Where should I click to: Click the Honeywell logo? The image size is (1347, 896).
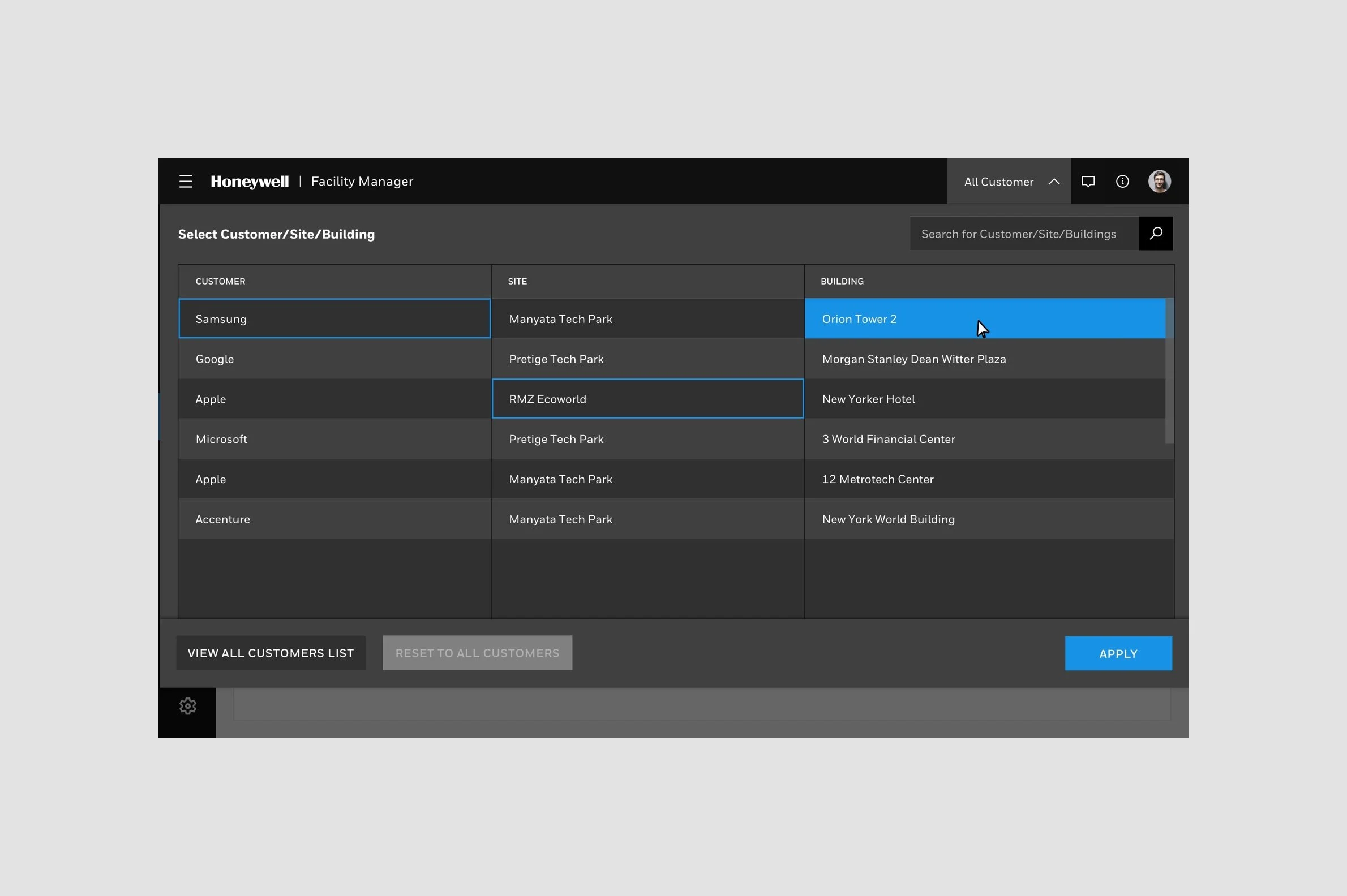249,182
